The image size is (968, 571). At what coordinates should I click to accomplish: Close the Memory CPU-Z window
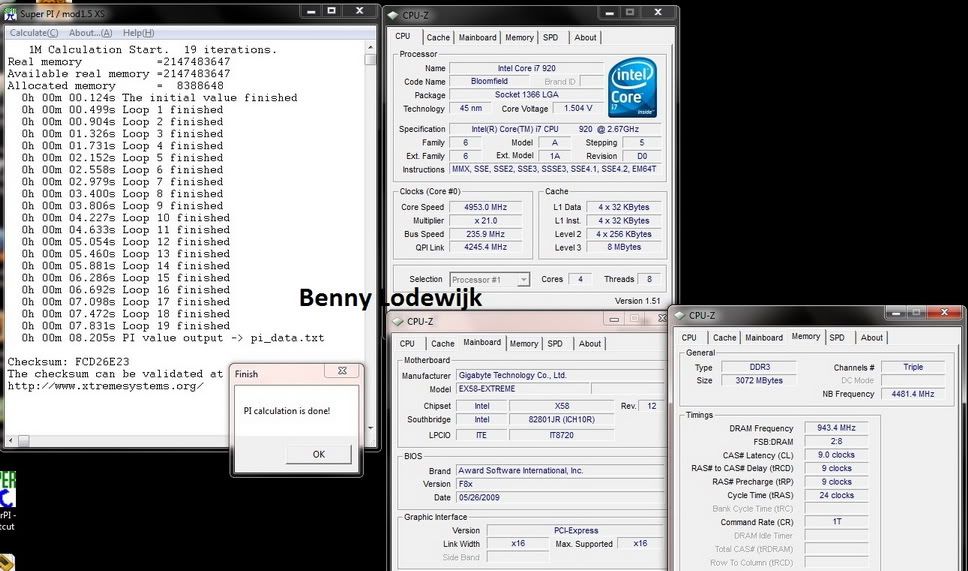coord(944,313)
